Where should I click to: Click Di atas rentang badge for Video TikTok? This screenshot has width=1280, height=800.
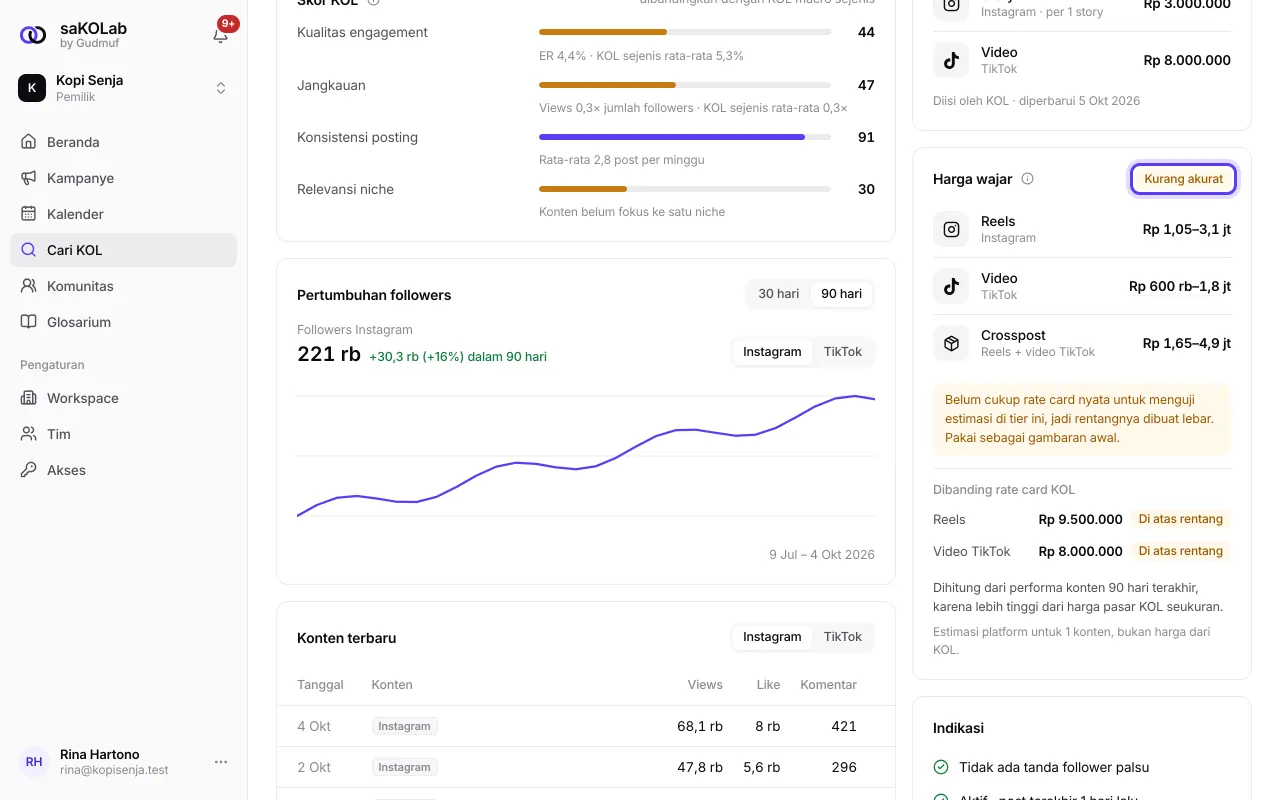click(1181, 551)
